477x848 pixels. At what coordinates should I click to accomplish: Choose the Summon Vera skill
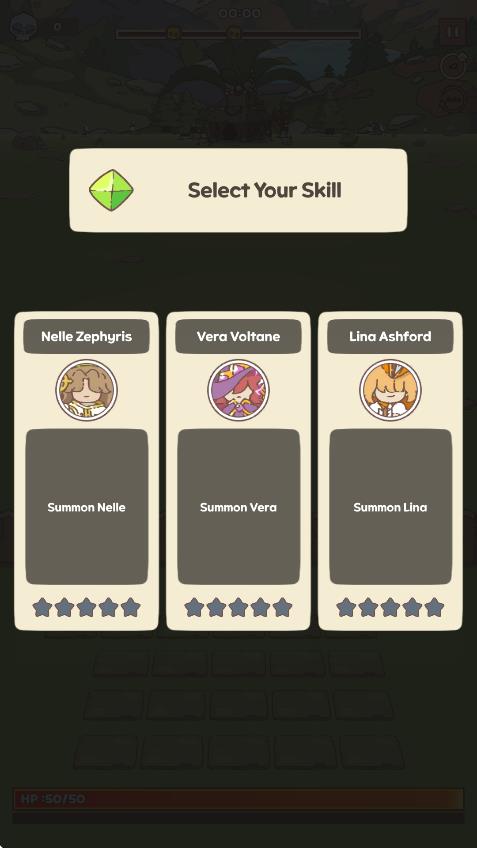coord(238,507)
